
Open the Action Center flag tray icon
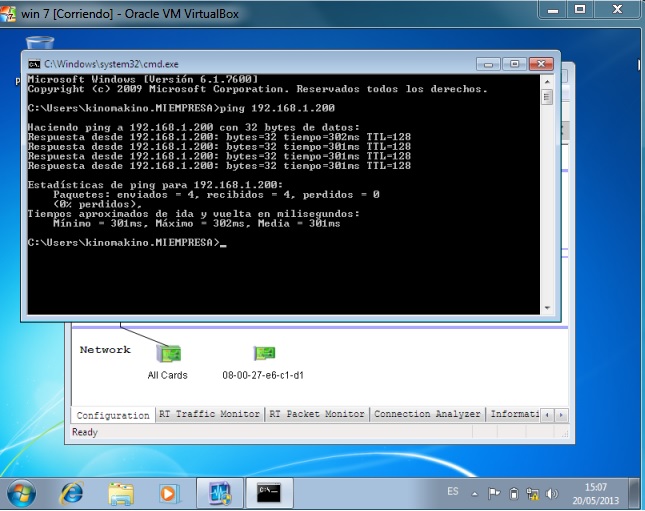[x=494, y=493]
